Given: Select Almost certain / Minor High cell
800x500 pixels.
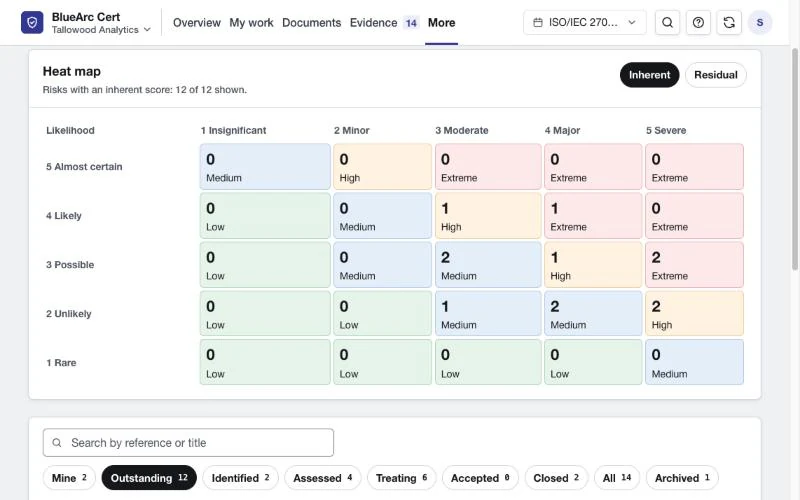Looking at the screenshot, I should tap(382, 166).
